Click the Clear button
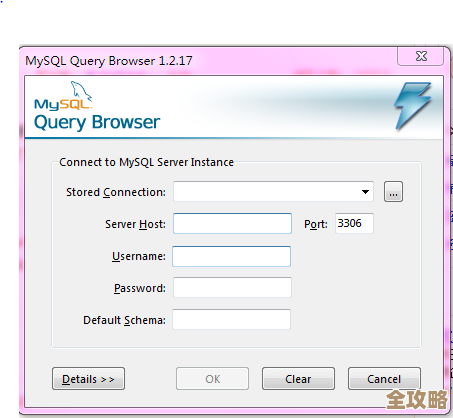 (x=298, y=379)
